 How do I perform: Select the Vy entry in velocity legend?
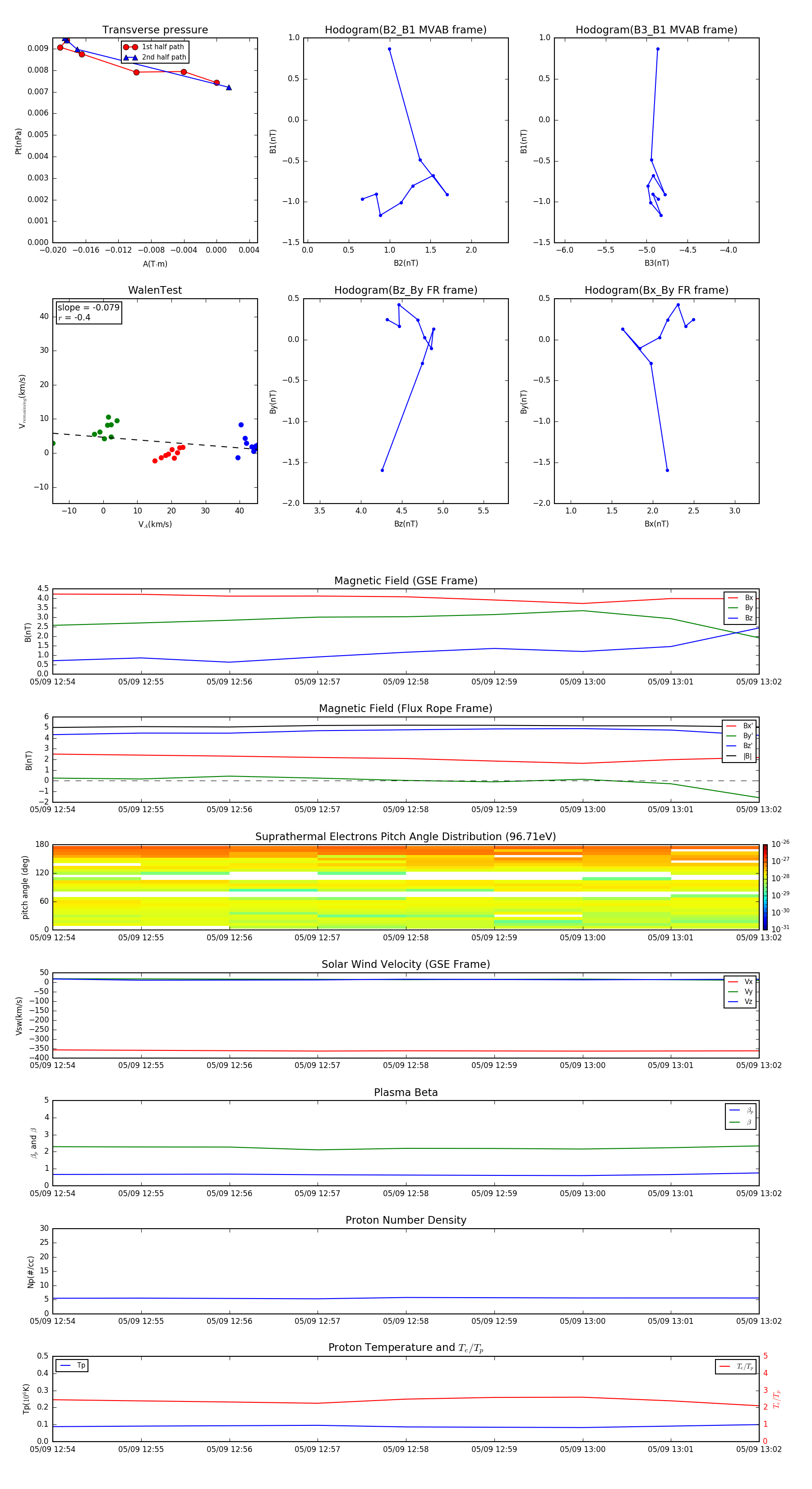click(740, 992)
